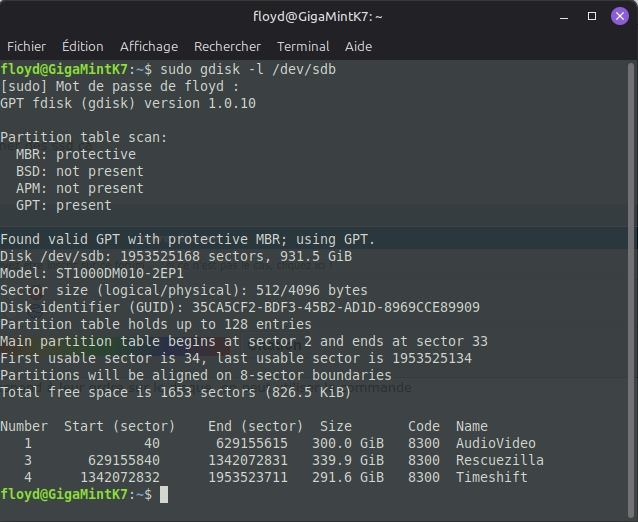The height and width of the screenshot is (522, 638).
Task: Open the Affichage menu
Action: [149, 46]
